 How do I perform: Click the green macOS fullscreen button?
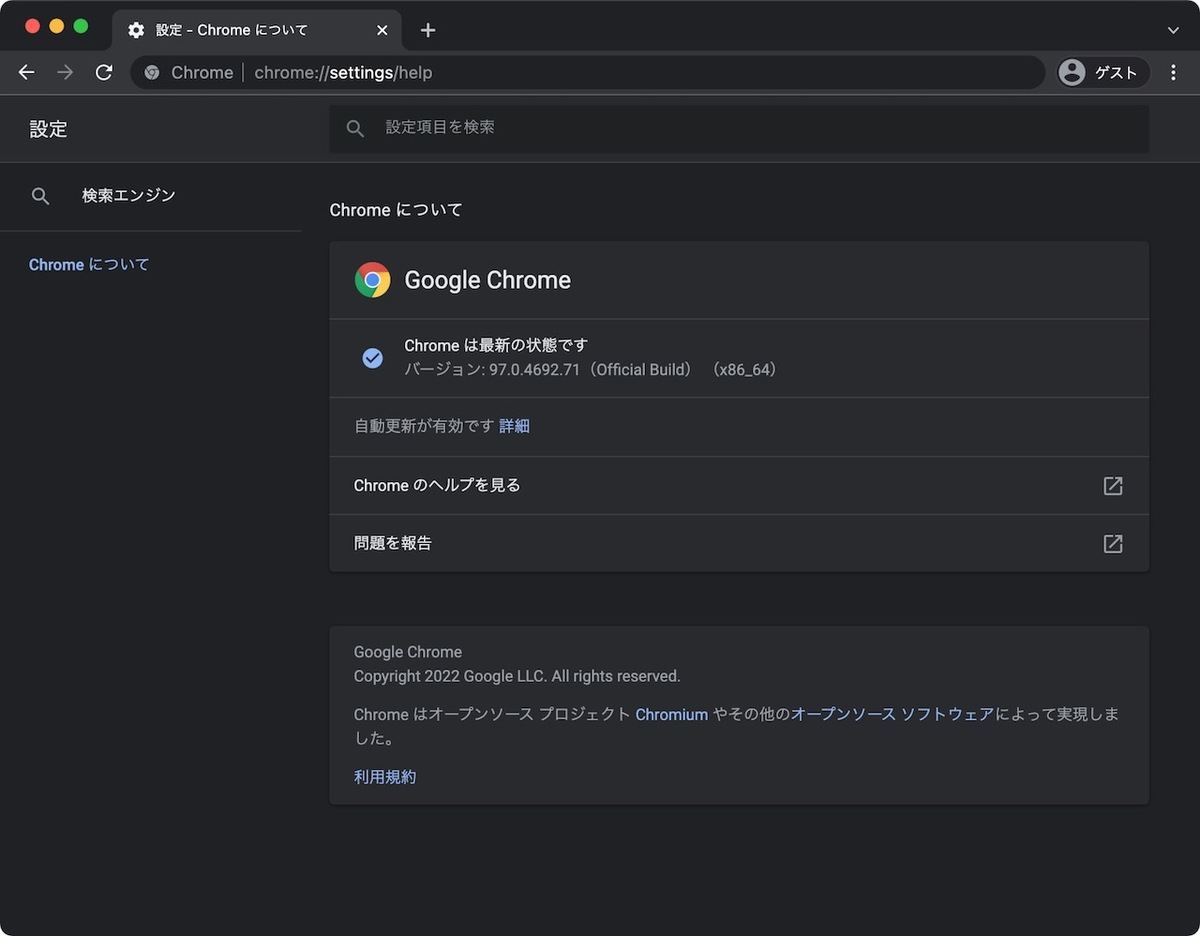[81, 26]
